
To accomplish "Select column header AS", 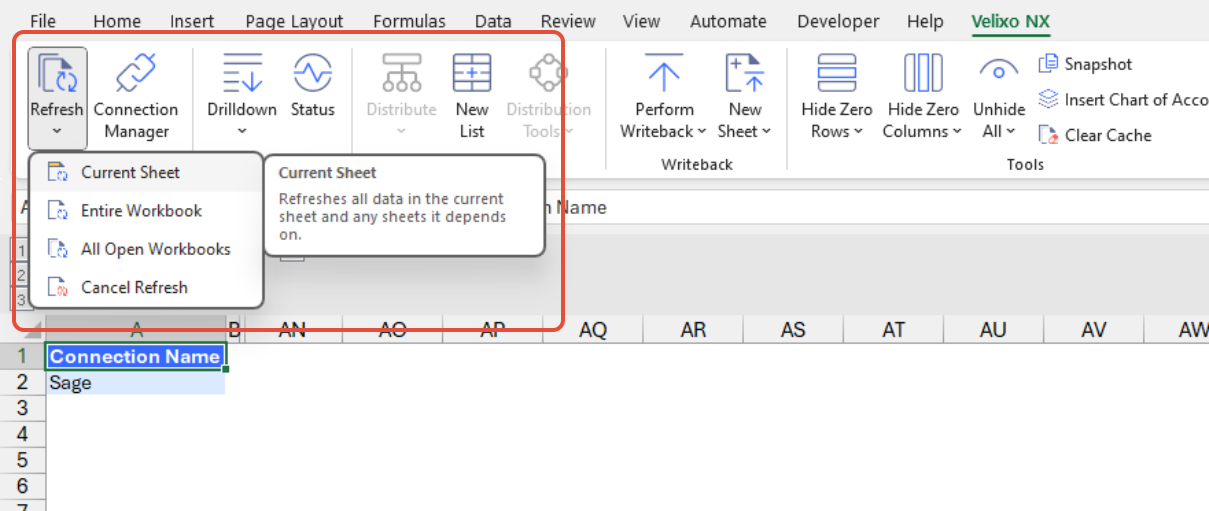I will tap(793, 330).
